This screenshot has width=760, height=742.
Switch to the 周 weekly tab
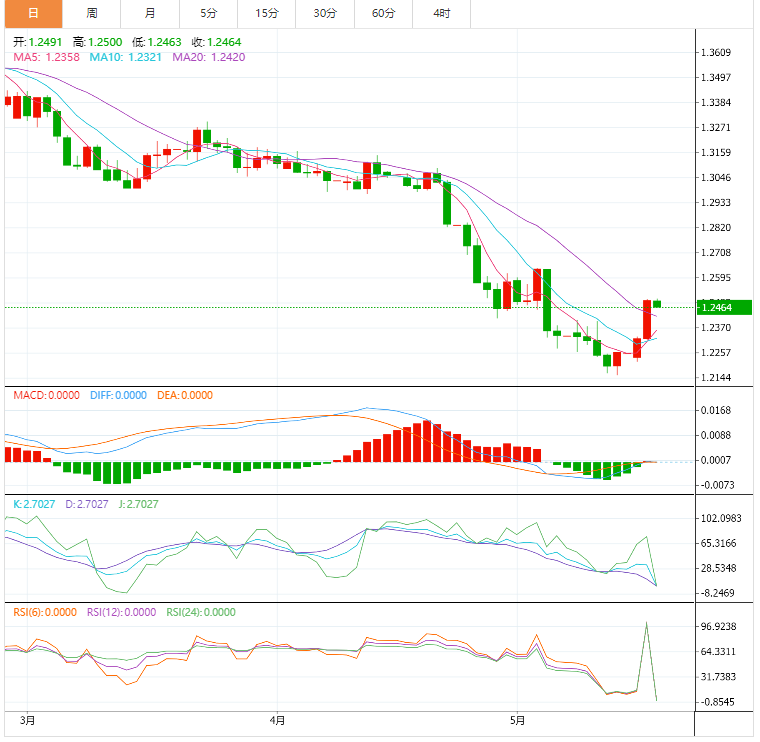pyautogui.click(x=92, y=13)
